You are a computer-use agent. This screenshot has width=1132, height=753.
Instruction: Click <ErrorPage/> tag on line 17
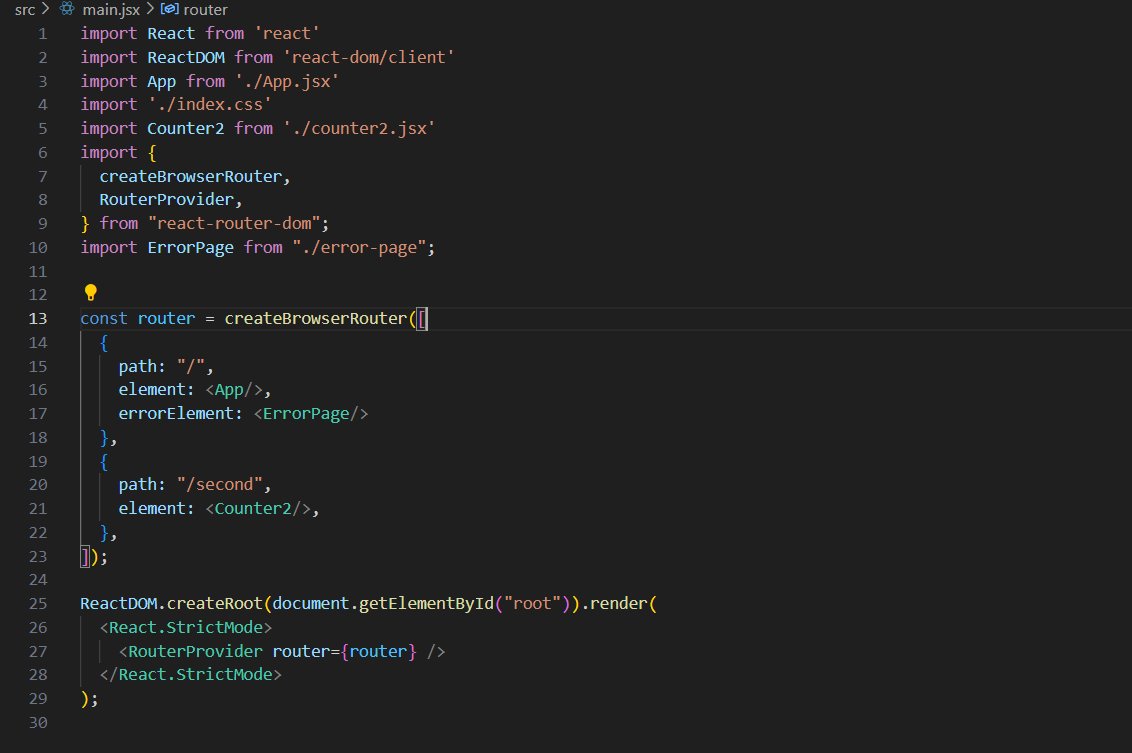point(310,414)
